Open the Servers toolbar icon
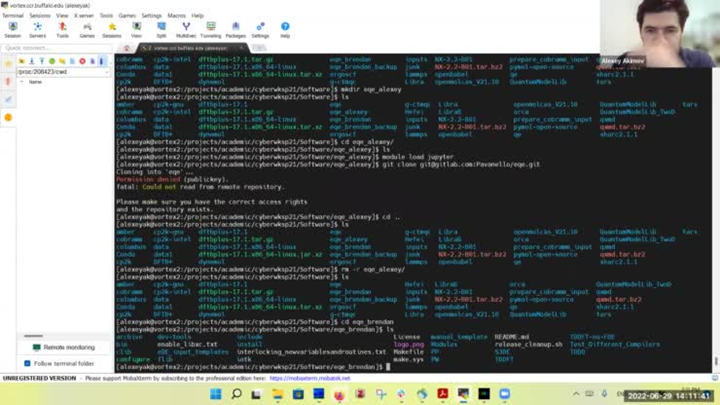 37,29
